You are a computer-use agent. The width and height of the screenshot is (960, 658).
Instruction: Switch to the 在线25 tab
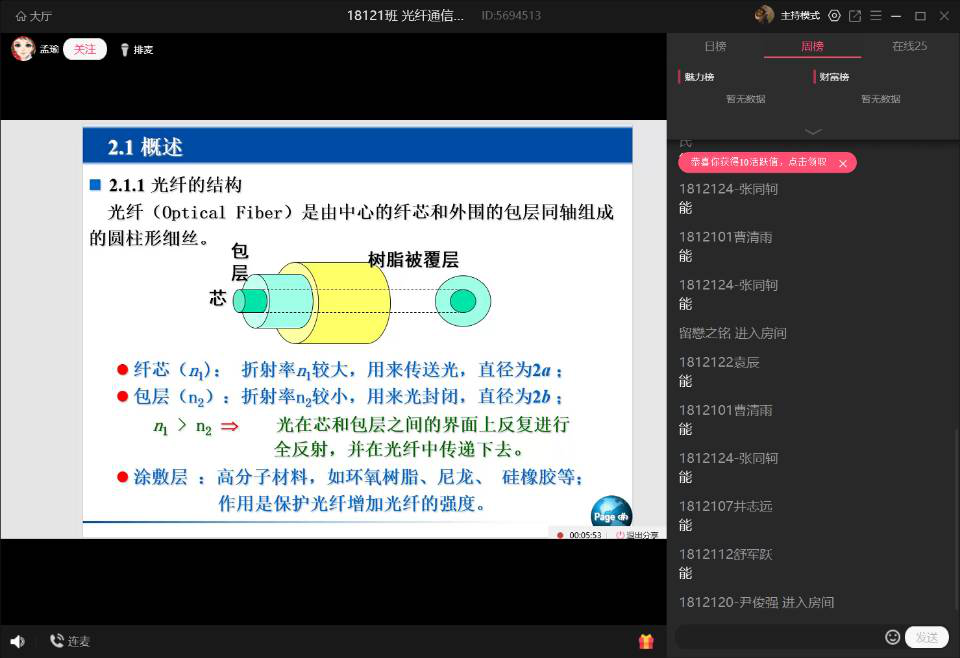[x=908, y=47]
